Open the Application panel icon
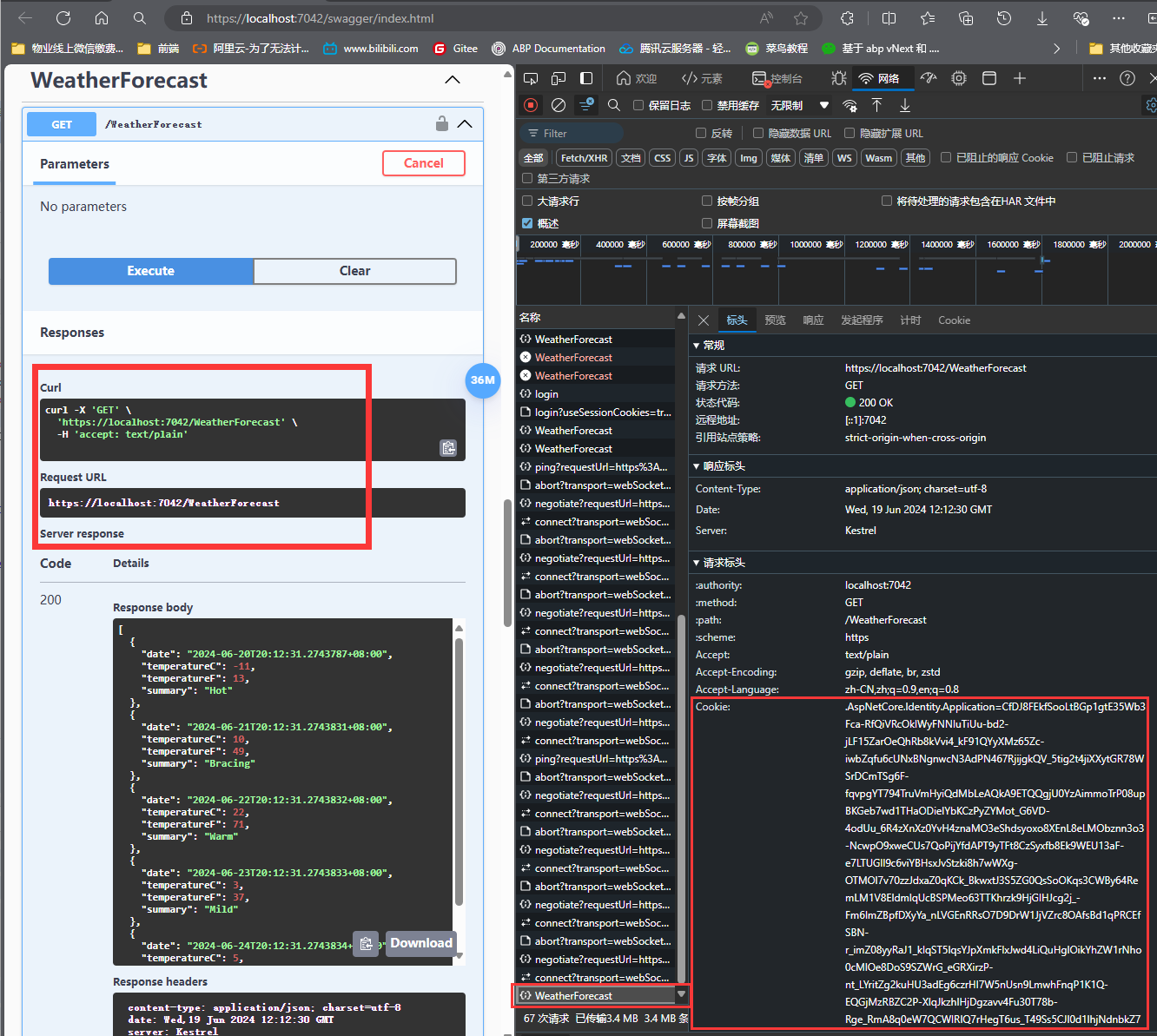1157x1036 pixels. (x=988, y=78)
